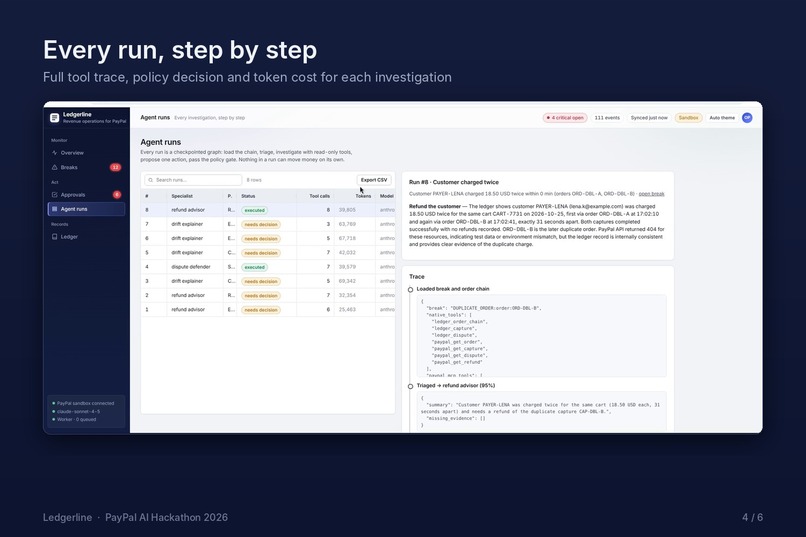Click the Ledgerline logo icon
The width and height of the screenshot is (806, 537).
[54, 118]
